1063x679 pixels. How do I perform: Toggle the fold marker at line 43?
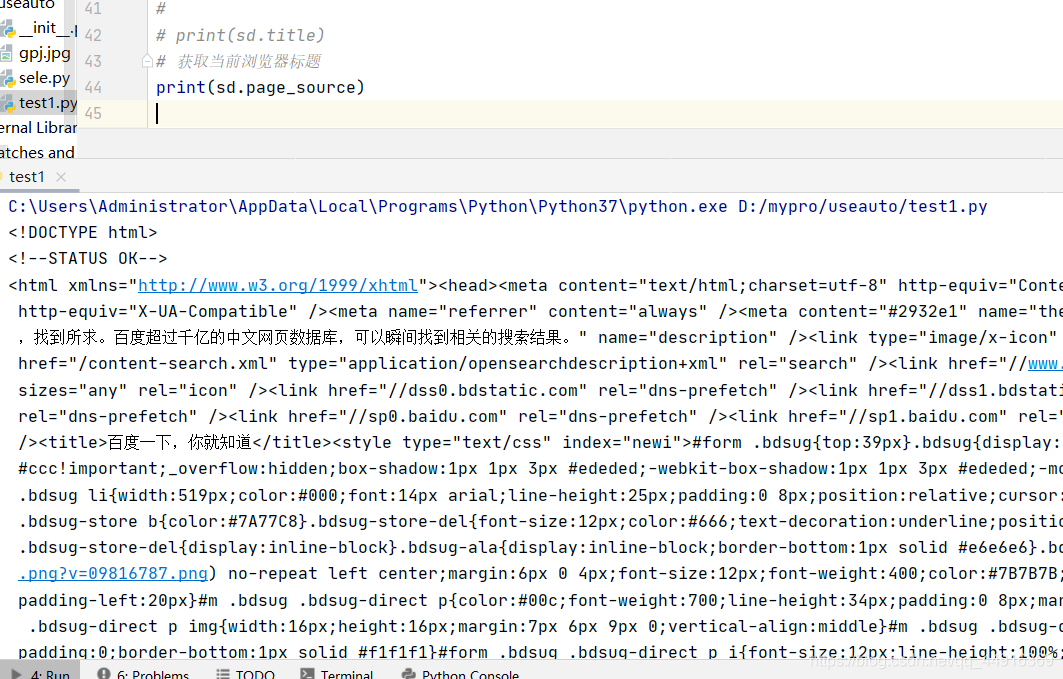(x=147, y=62)
